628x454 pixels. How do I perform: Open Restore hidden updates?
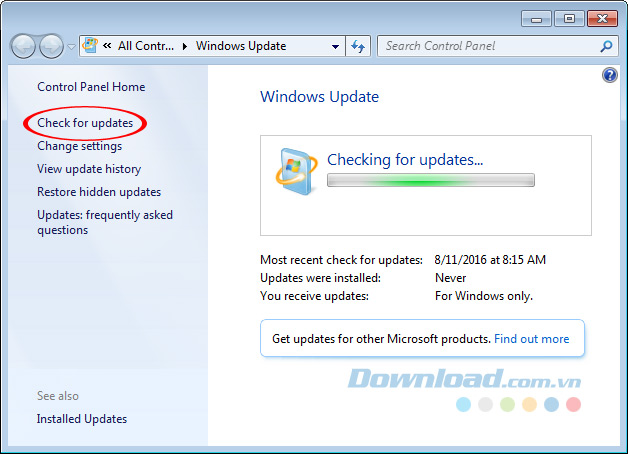tap(99, 192)
